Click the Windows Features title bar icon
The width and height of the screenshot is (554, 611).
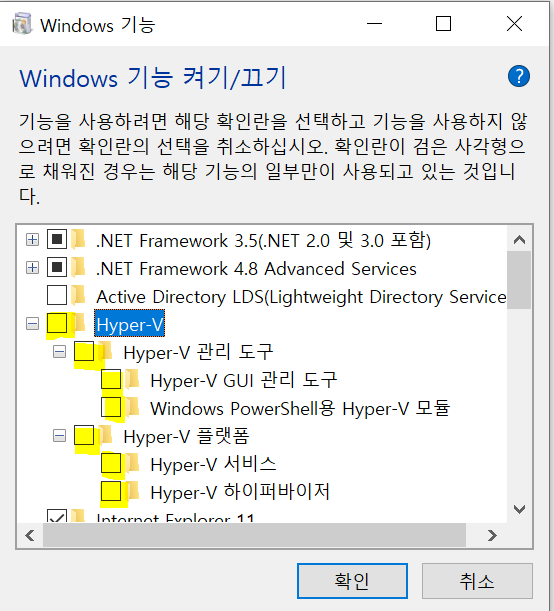click(x=22, y=24)
